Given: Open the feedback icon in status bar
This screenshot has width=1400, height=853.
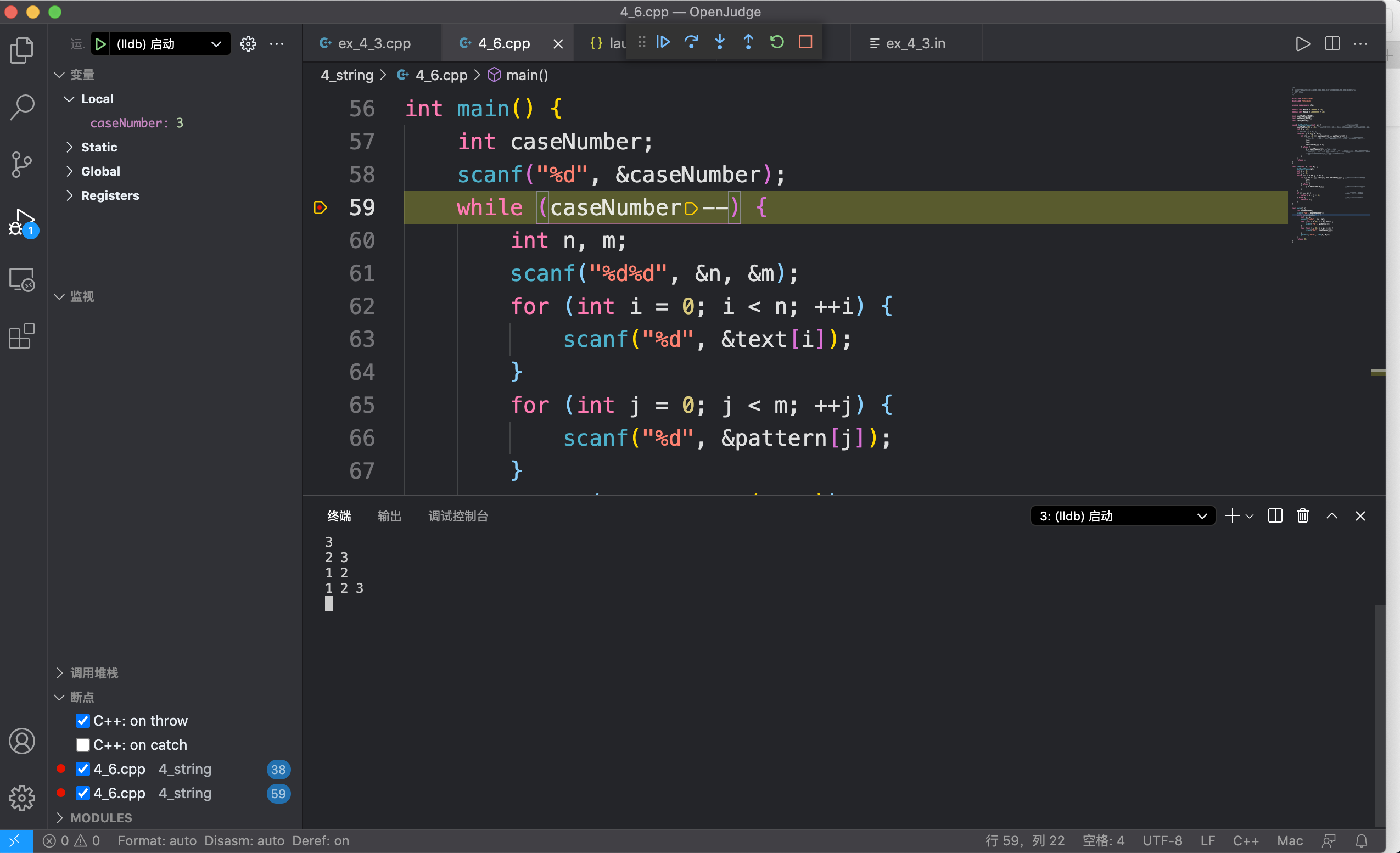Looking at the screenshot, I should (1329, 840).
